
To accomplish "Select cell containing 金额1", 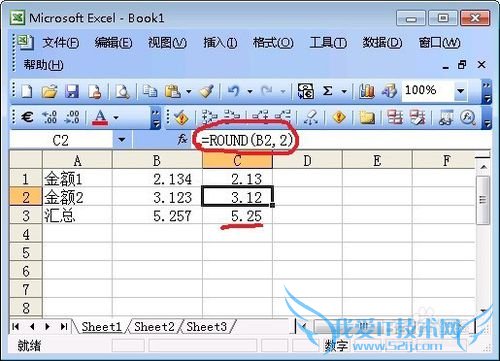I will tap(77, 179).
